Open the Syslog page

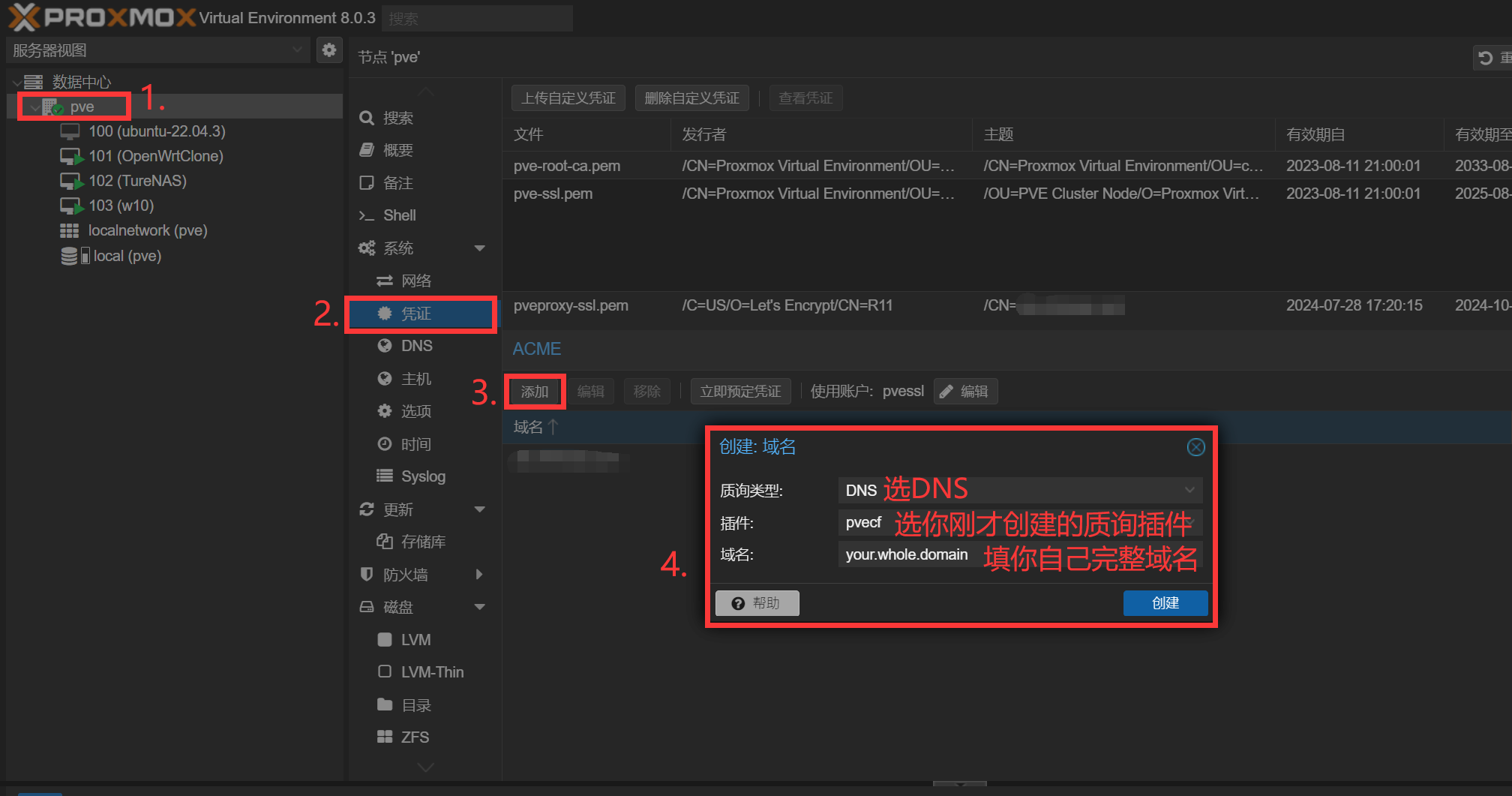(422, 476)
